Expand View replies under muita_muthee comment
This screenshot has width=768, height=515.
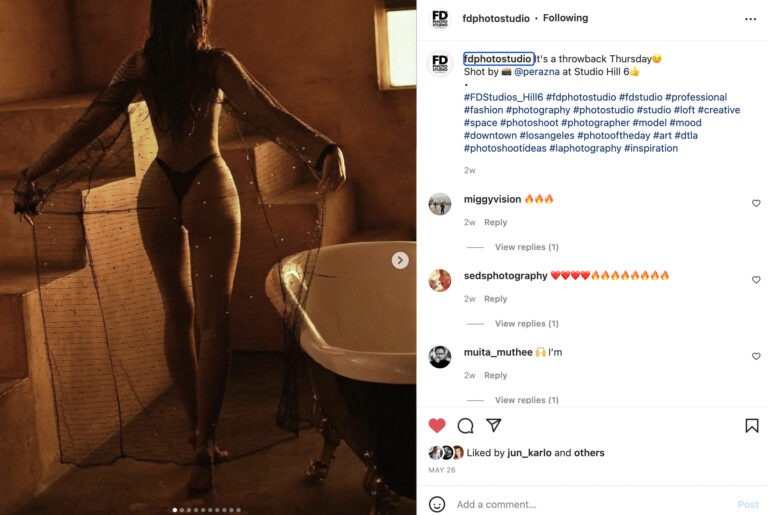[527, 400]
